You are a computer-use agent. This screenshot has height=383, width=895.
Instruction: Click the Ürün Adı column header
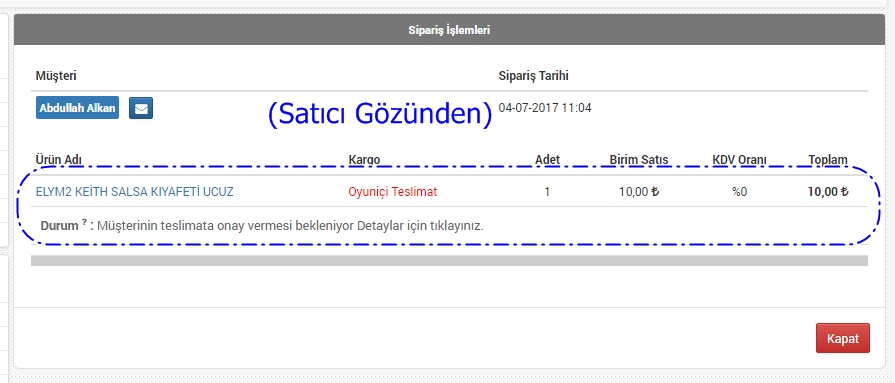tap(61, 160)
